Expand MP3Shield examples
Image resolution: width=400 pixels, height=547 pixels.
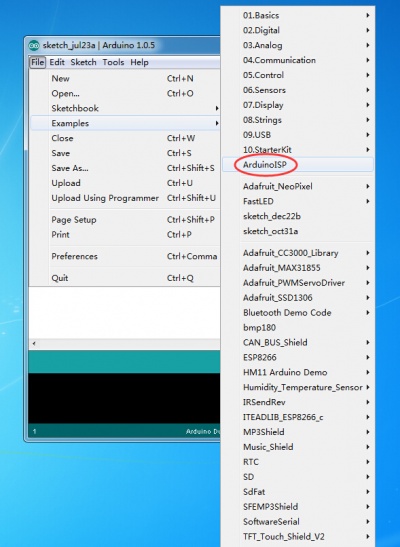click(x=298, y=432)
